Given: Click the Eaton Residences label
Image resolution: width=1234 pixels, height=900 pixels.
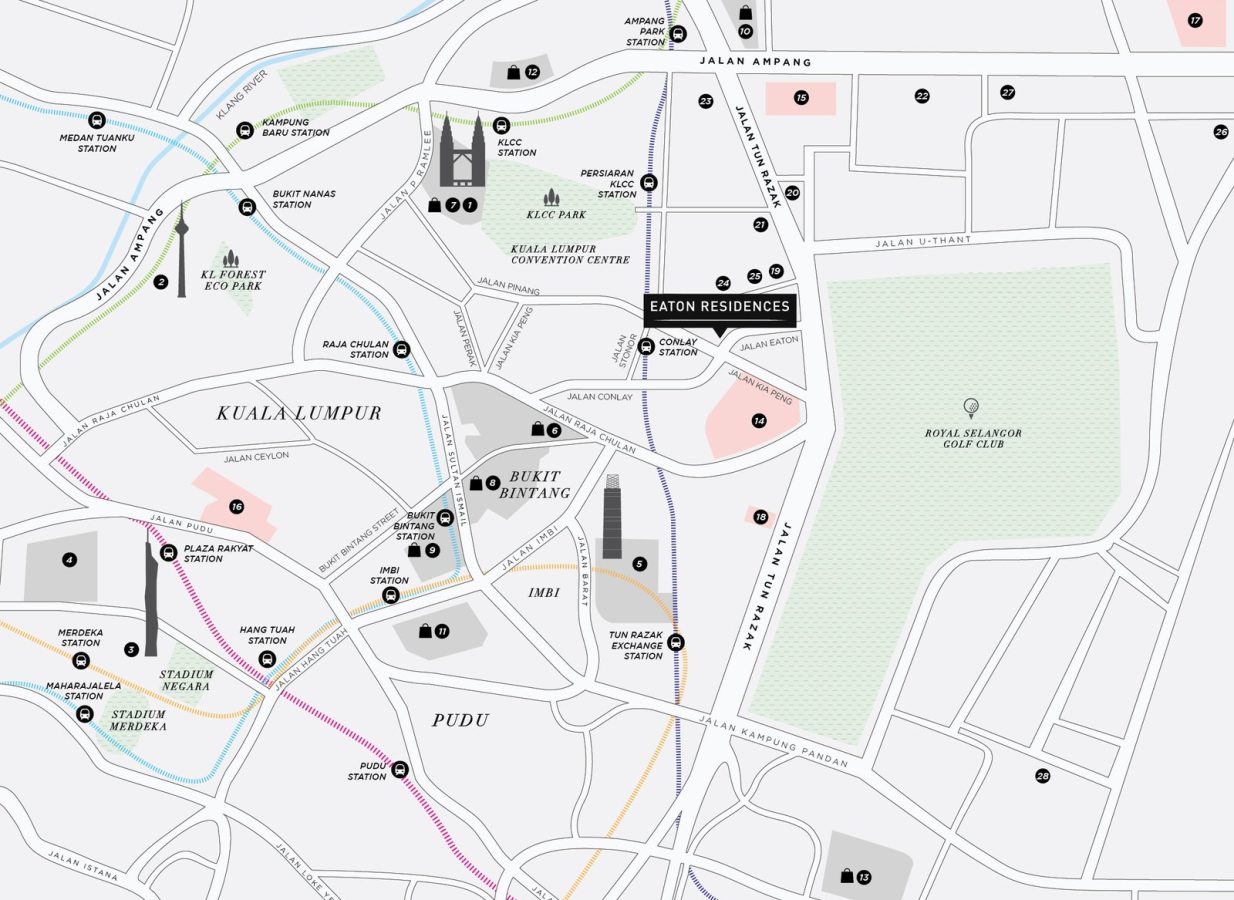Looking at the screenshot, I should 720,307.
